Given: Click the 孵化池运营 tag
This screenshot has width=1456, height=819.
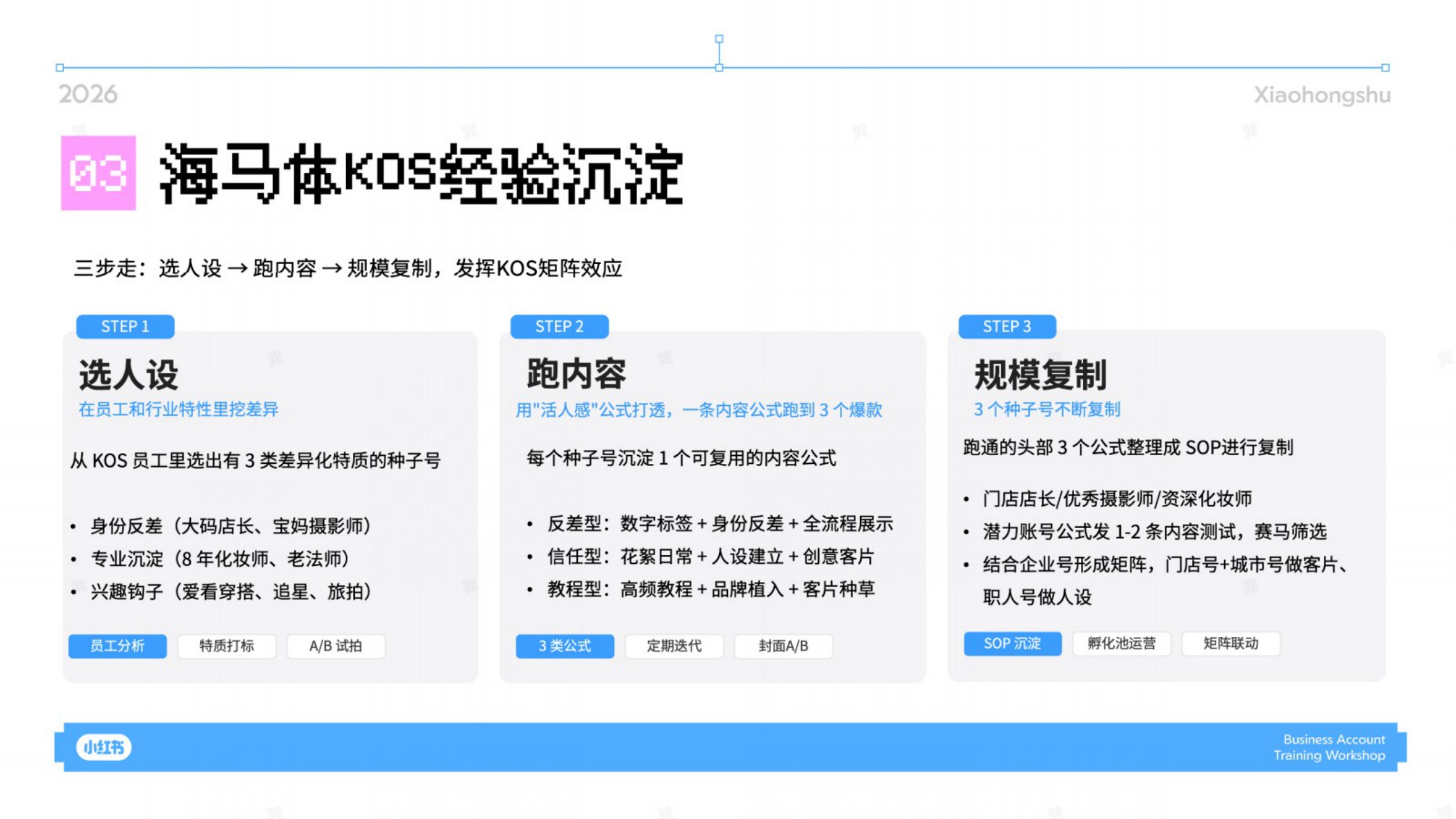Looking at the screenshot, I should pyautogui.click(x=1122, y=644).
